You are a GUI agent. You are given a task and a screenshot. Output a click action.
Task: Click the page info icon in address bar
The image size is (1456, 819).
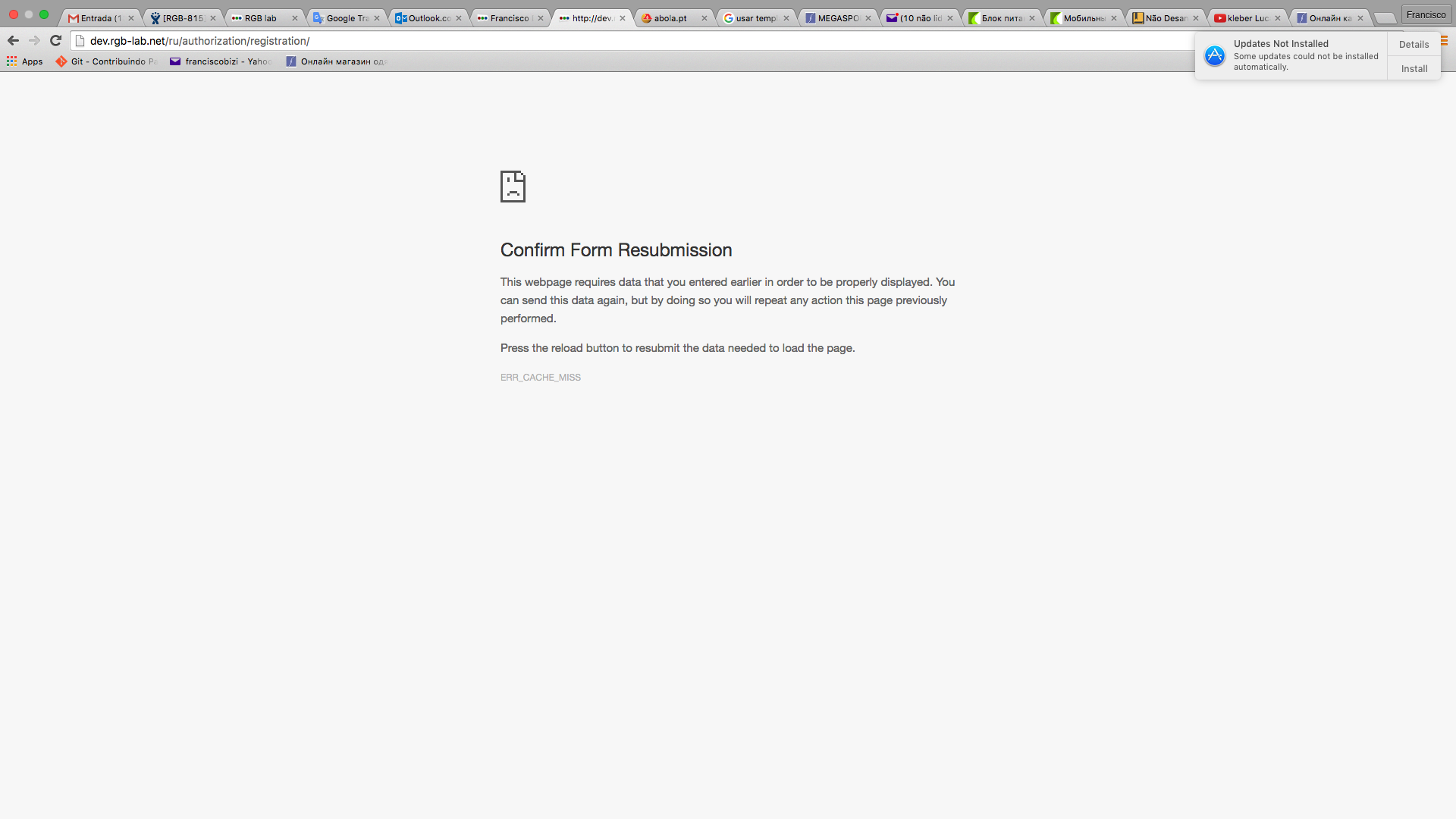pos(80,41)
